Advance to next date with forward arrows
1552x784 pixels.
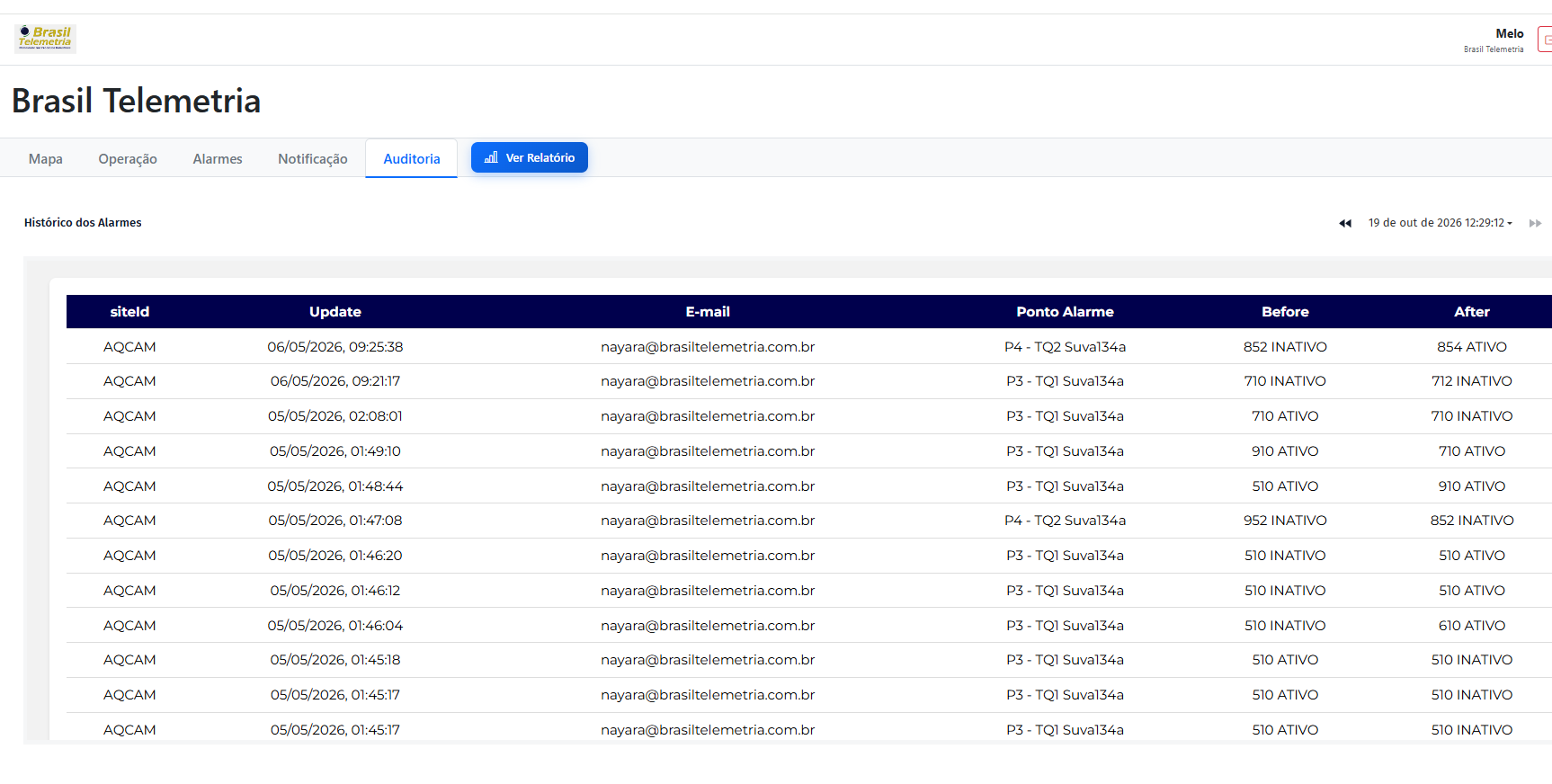coord(1535,223)
